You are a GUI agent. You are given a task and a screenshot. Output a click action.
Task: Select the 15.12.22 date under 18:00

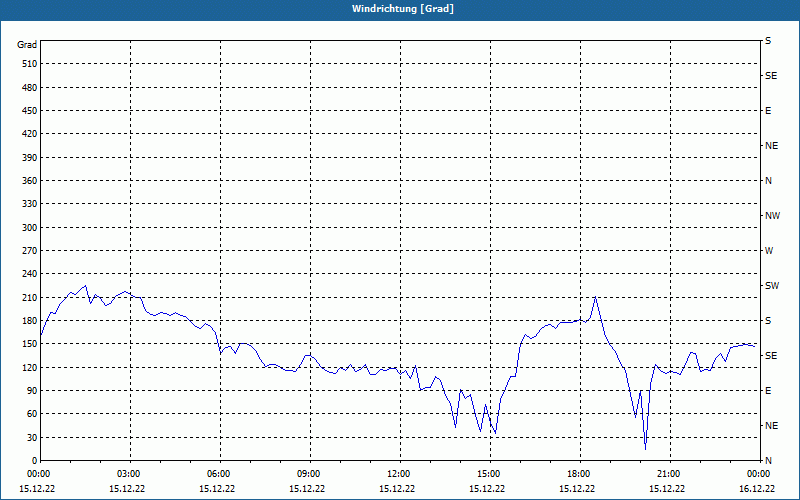pos(577,489)
